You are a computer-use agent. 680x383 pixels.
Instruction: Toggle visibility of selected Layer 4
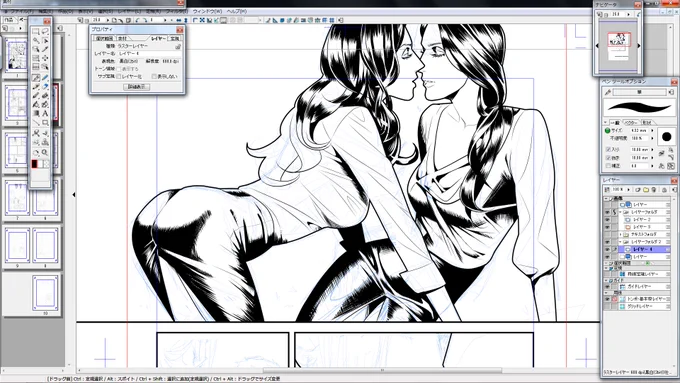click(607, 249)
